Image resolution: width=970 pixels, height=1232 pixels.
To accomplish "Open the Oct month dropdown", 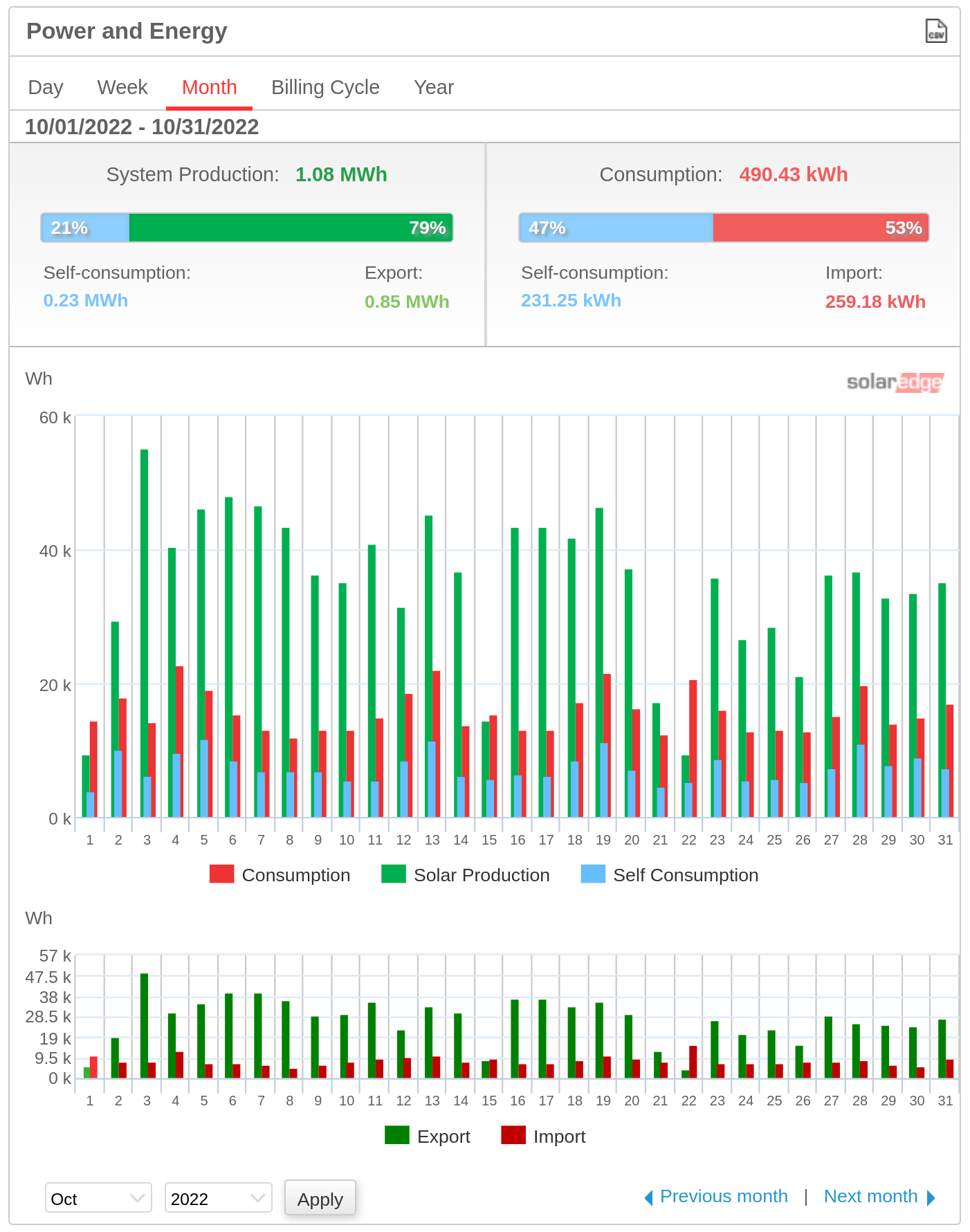I will point(98,1198).
